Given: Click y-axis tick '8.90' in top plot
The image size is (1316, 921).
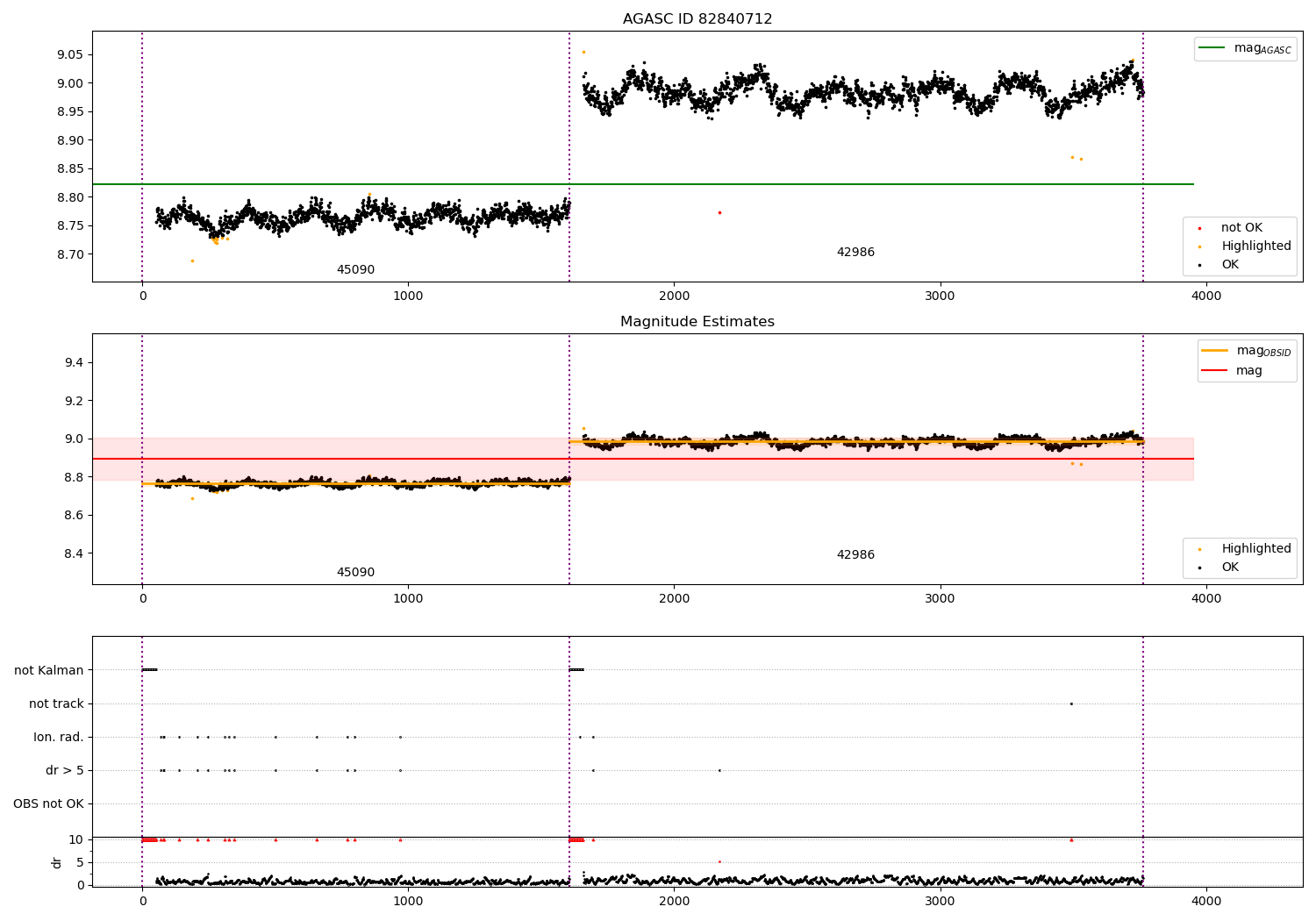Looking at the screenshot, I should [x=69, y=140].
